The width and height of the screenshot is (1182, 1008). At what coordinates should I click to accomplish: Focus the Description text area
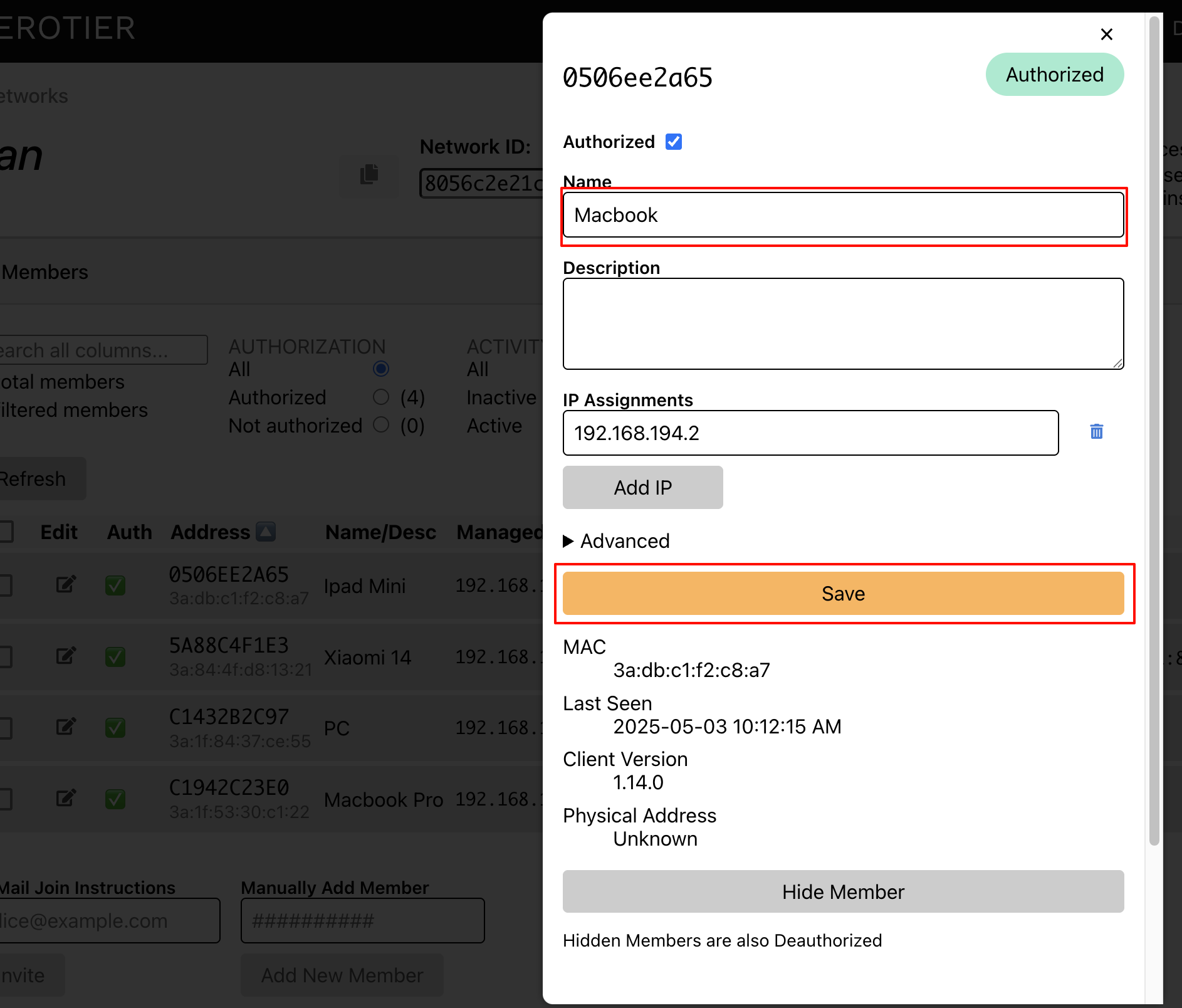[x=843, y=324]
